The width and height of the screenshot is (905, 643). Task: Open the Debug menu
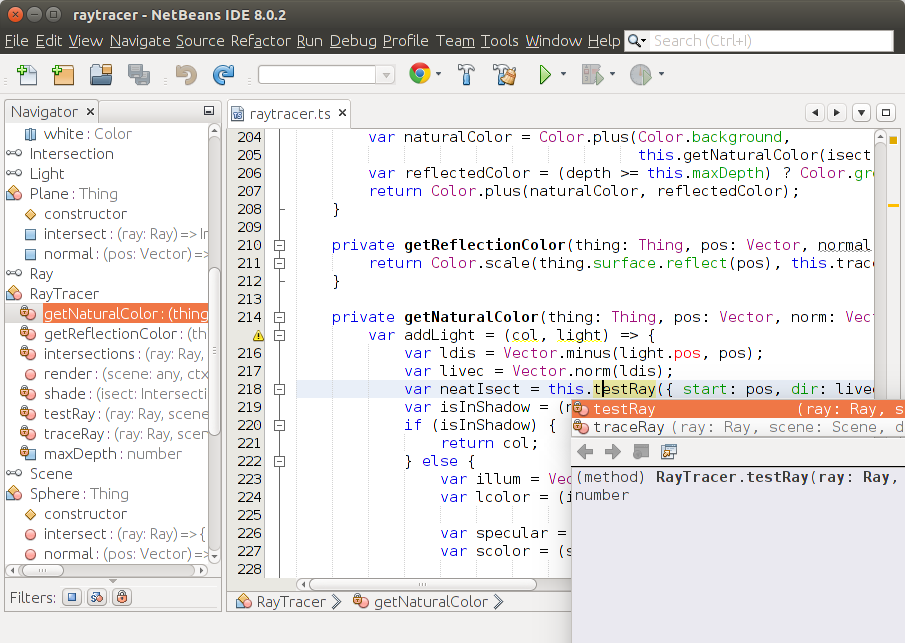[352, 40]
